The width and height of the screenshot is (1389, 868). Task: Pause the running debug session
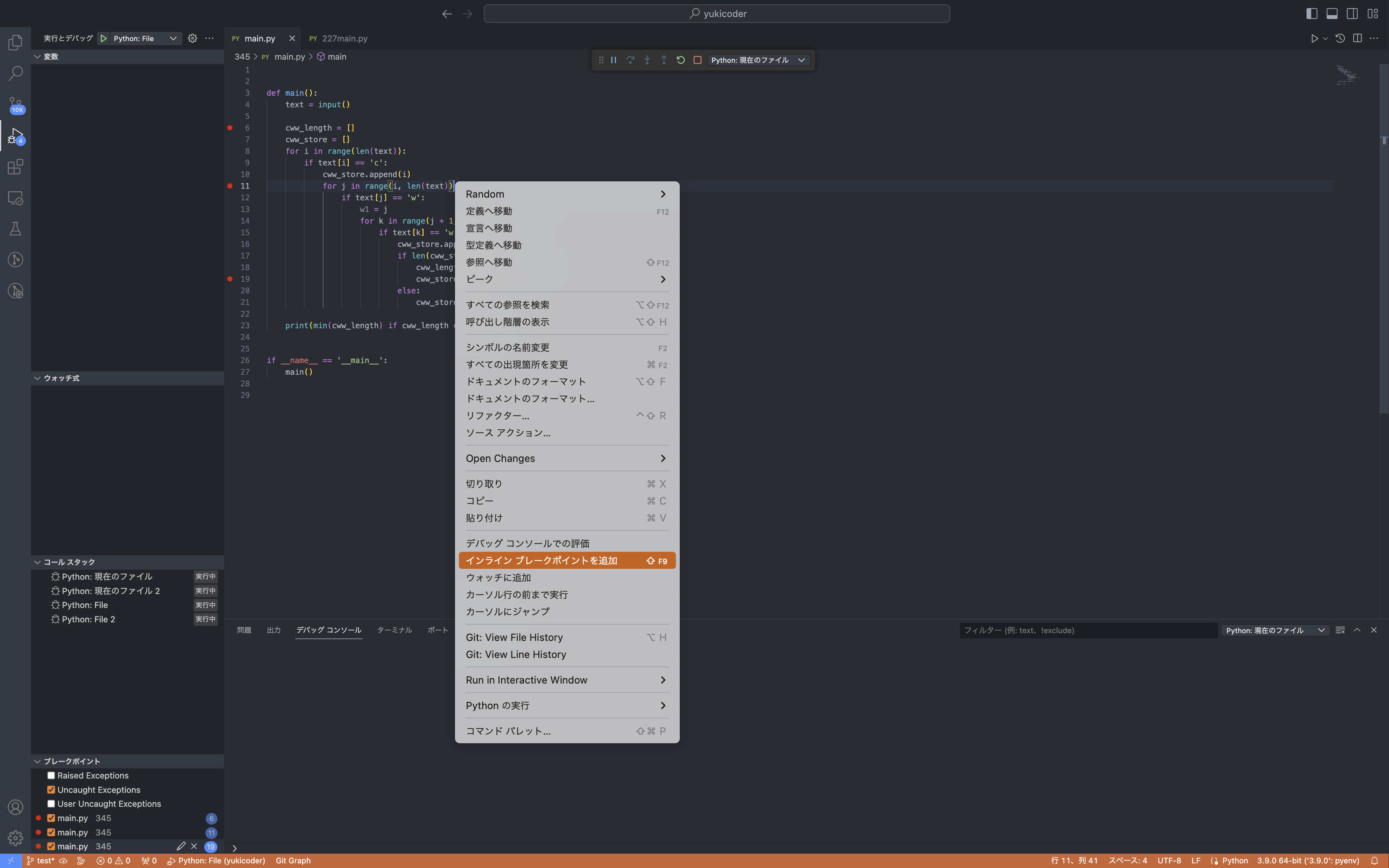coord(614,60)
